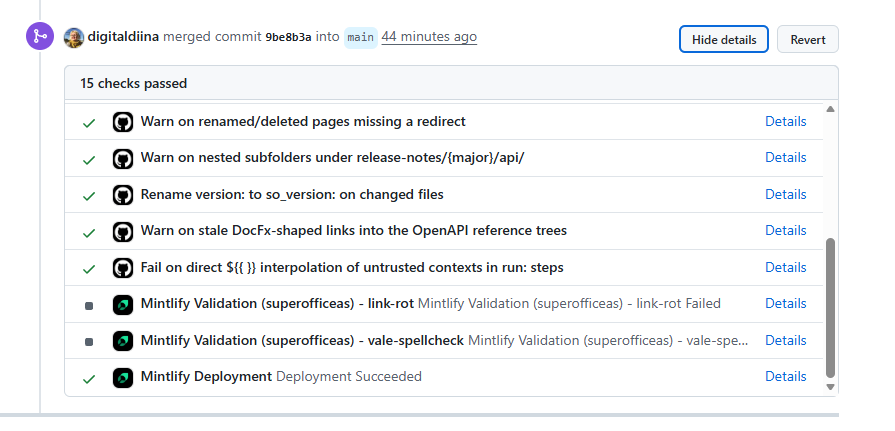The image size is (895, 431).
Task: Click Mintlify icon beside vale-spellcheck validation
Action: click(x=123, y=341)
